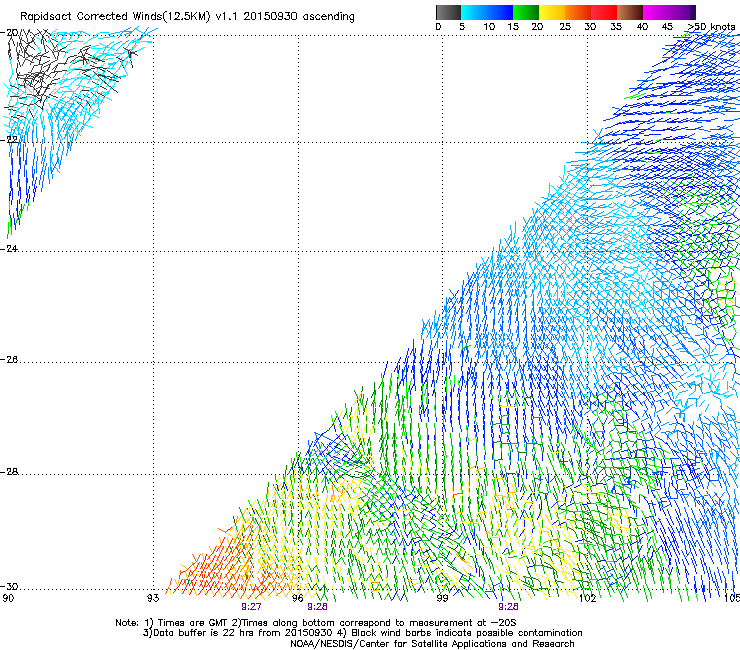The height and width of the screenshot is (650, 740).
Task: Click the NOAA/NESDIS credit line
Action: tap(432, 644)
